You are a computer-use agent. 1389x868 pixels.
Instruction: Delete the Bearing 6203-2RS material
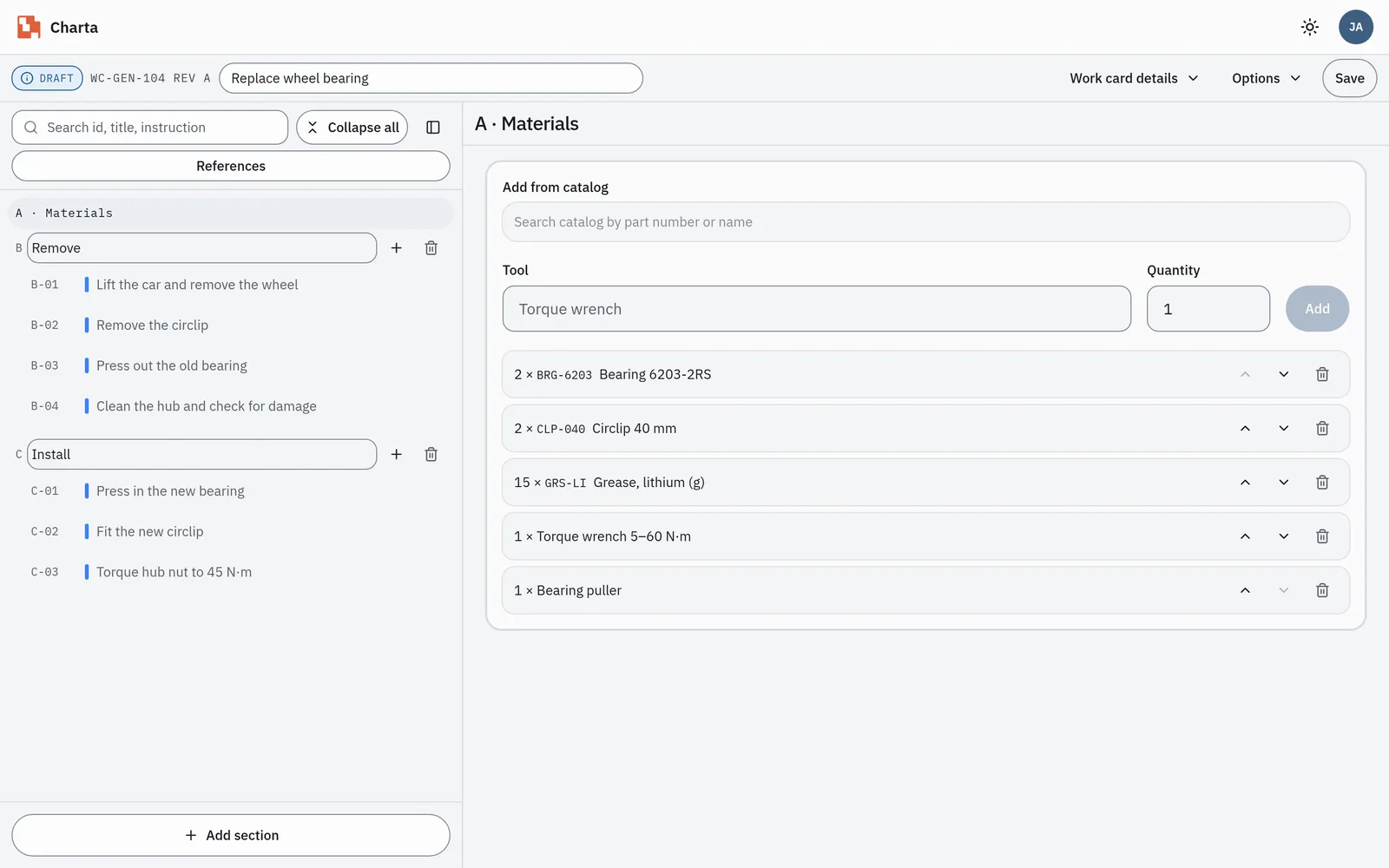click(1322, 374)
